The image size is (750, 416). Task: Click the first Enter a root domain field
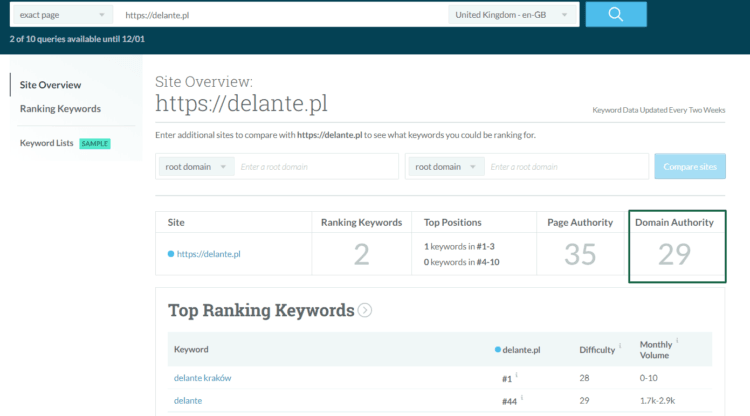(317, 166)
